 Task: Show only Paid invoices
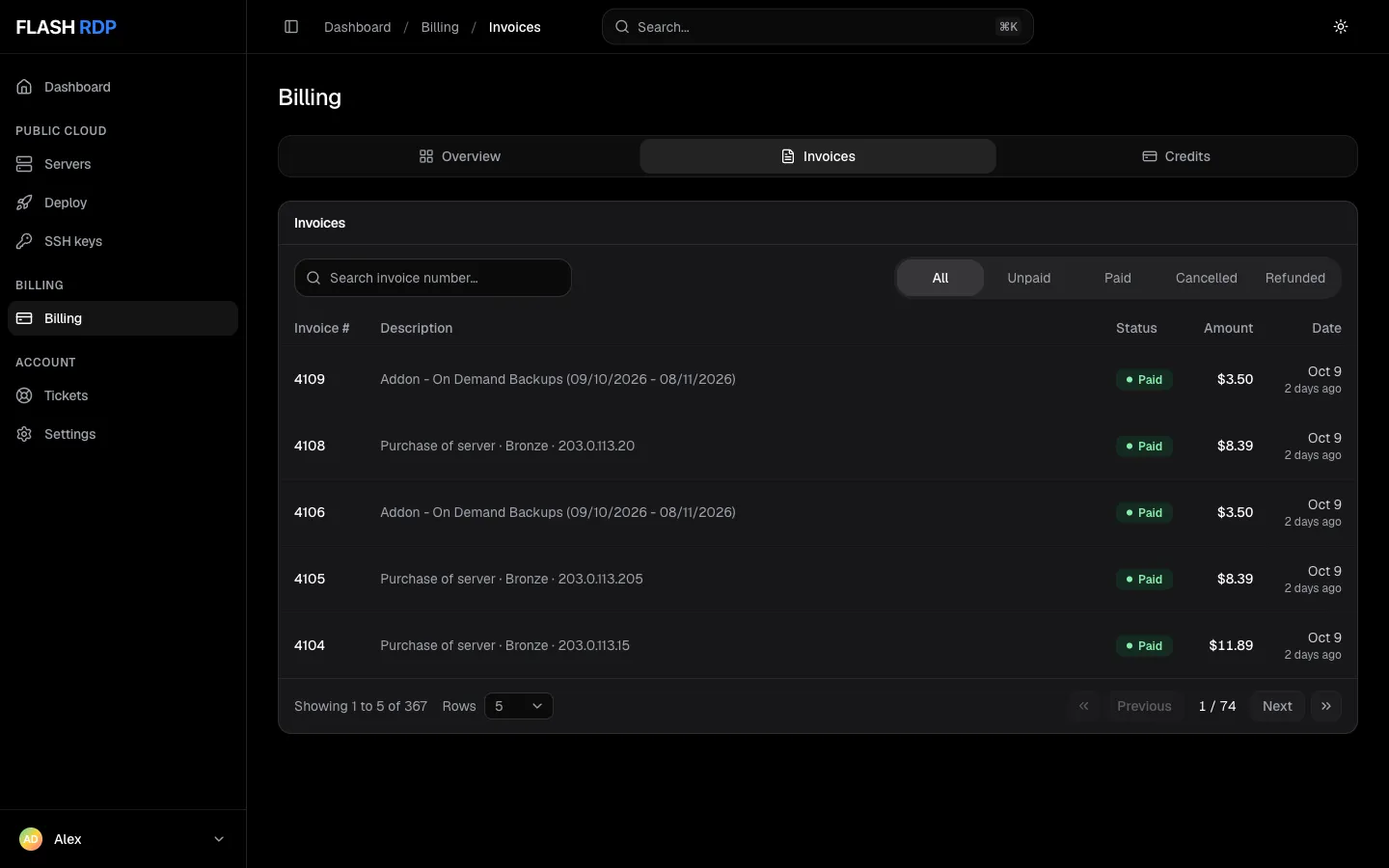(1118, 278)
